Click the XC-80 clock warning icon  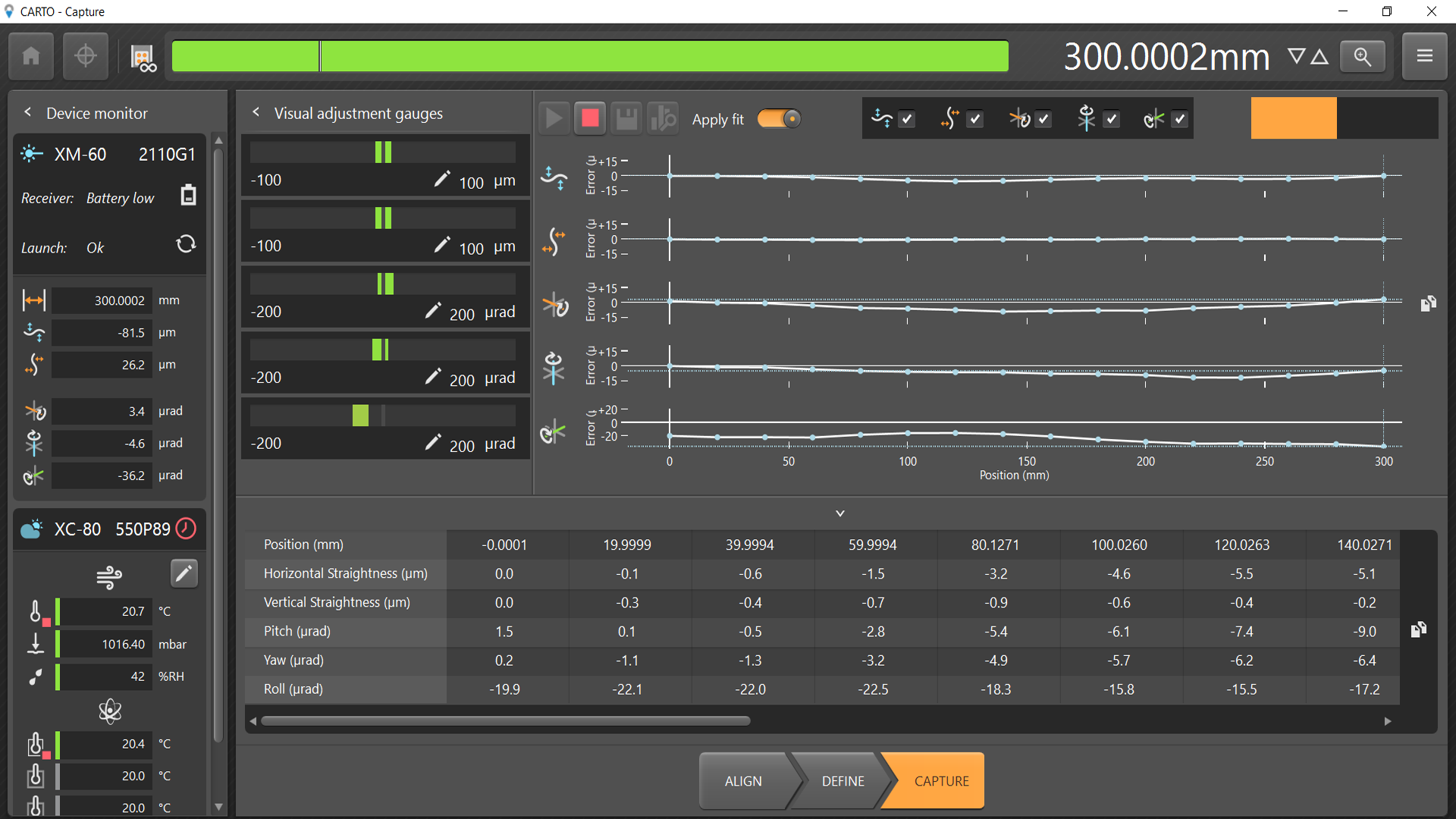(x=187, y=529)
